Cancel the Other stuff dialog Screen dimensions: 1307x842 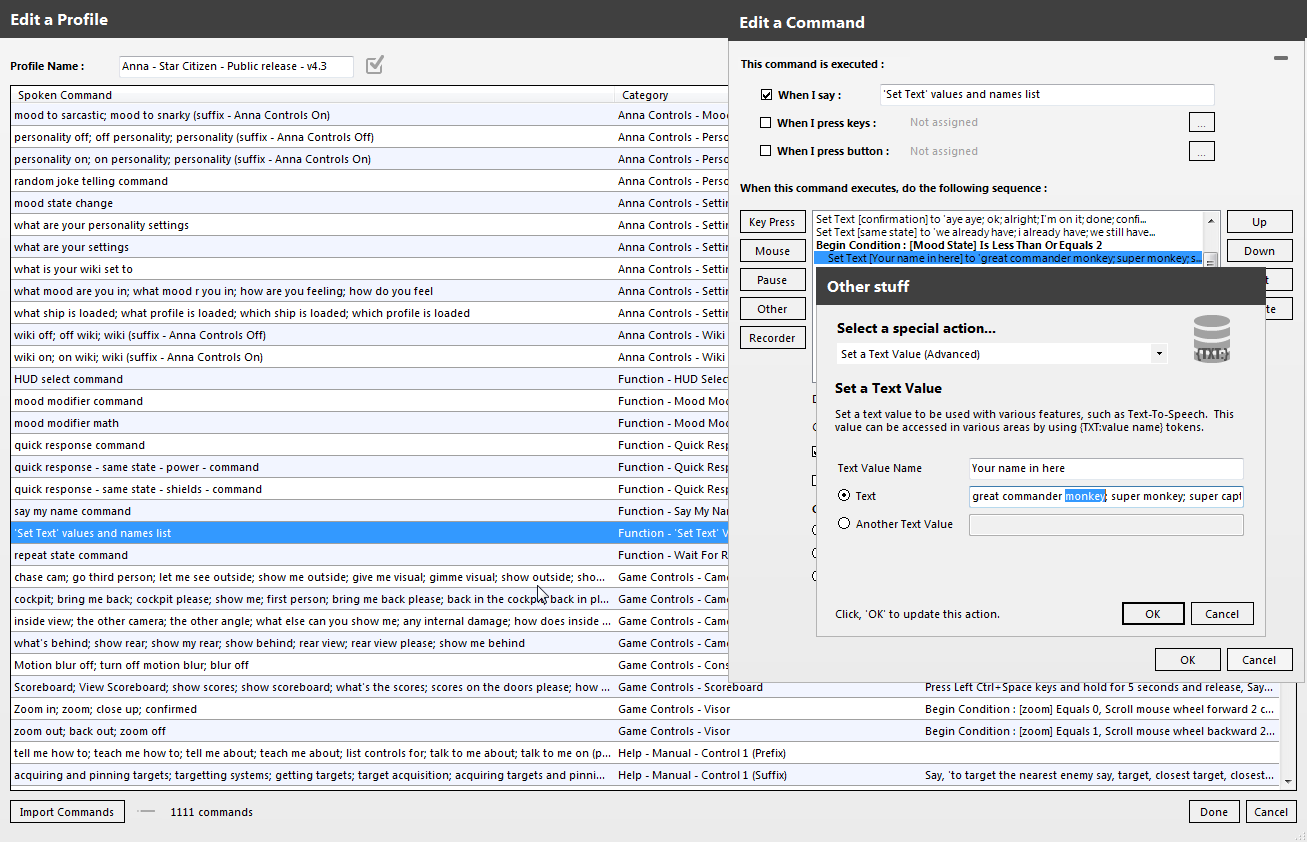tap(1222, 614)
